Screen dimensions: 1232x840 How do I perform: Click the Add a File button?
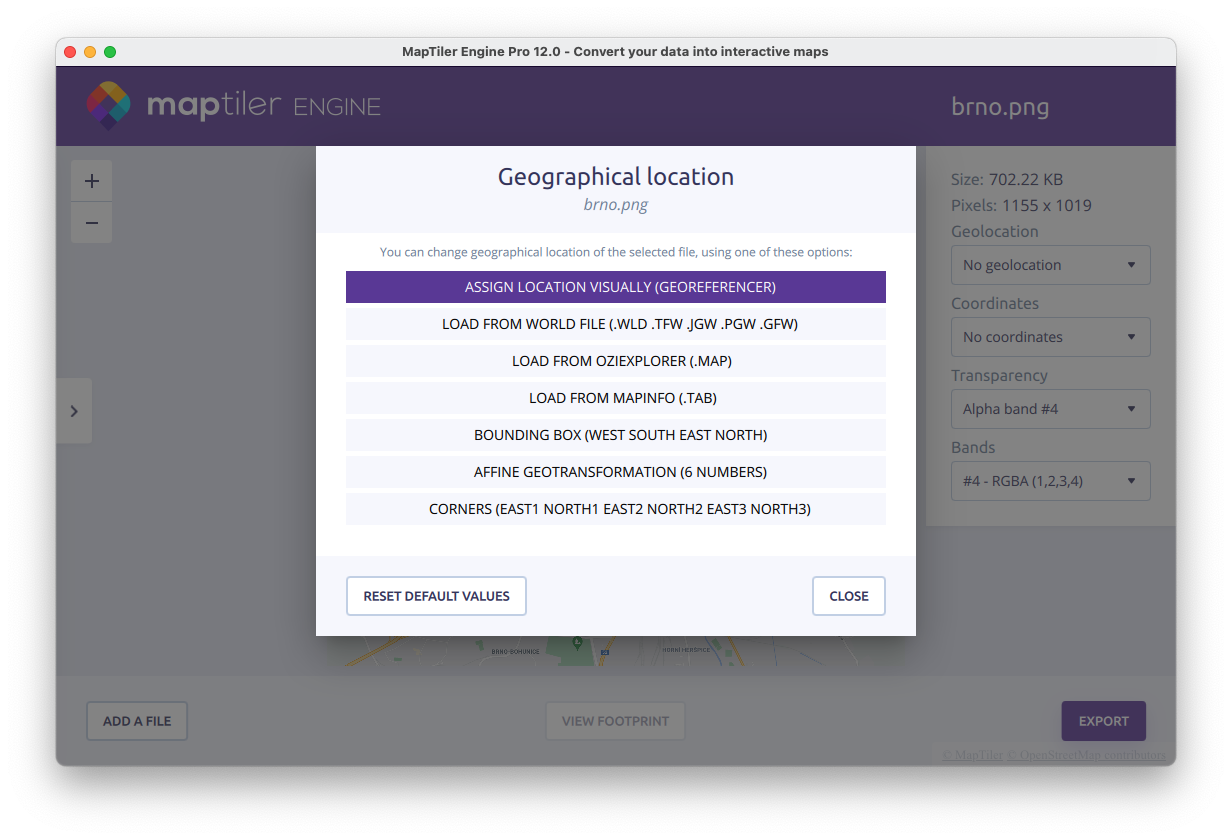pos(137,721)
